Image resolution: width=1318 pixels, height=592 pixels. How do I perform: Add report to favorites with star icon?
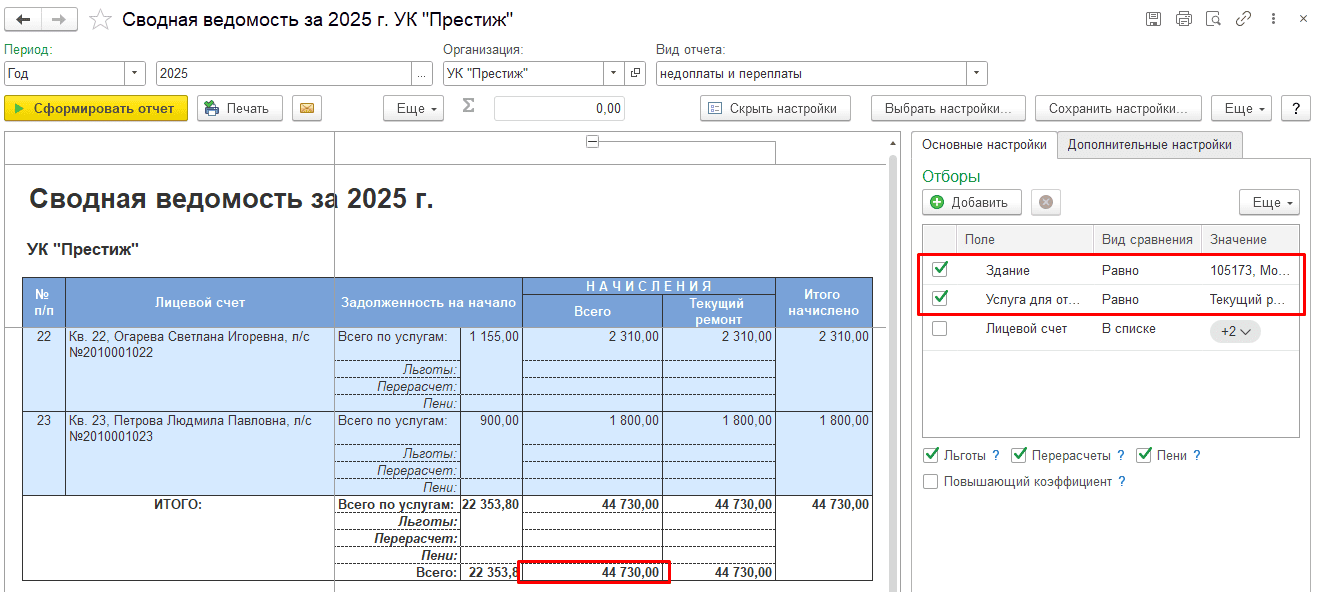tap(100, 20)
